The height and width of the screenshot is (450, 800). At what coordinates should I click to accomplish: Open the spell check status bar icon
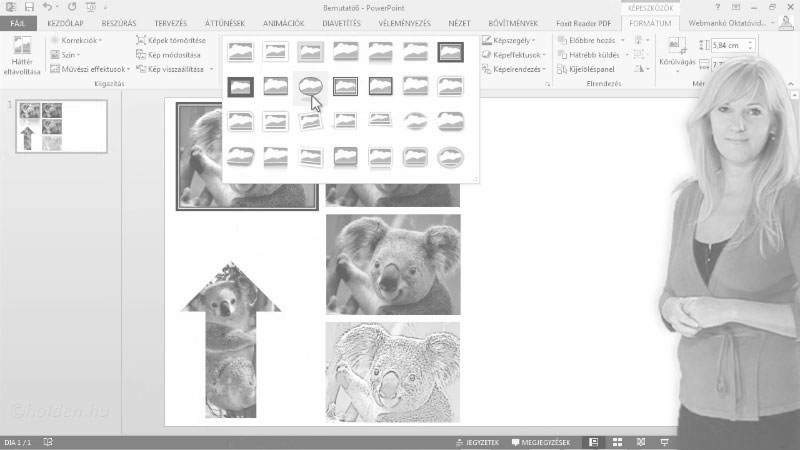click(x=48, y=442)
